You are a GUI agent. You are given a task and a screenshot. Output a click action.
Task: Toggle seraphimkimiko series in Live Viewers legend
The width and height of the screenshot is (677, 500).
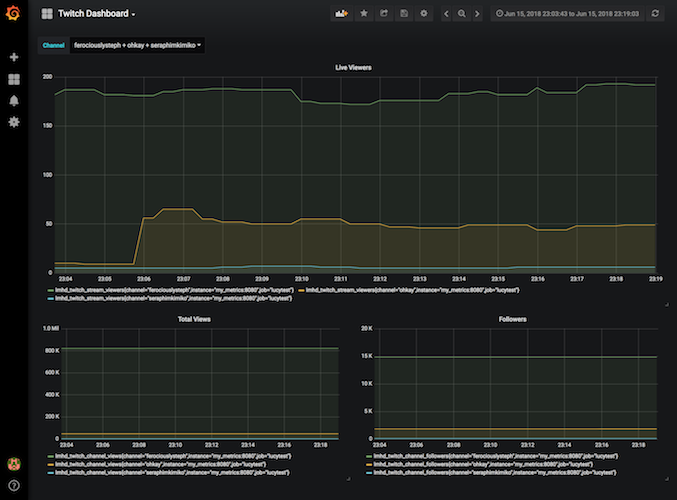[173, 298]
